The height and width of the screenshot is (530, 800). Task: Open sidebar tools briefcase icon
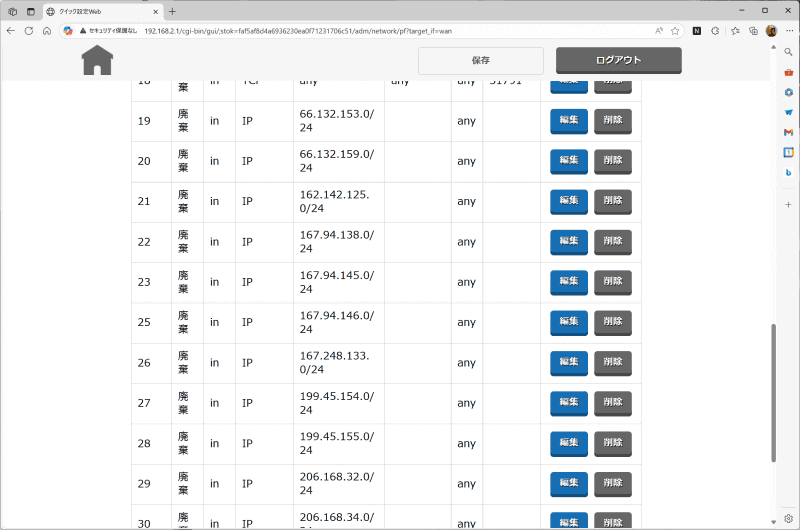coord(788,72)
